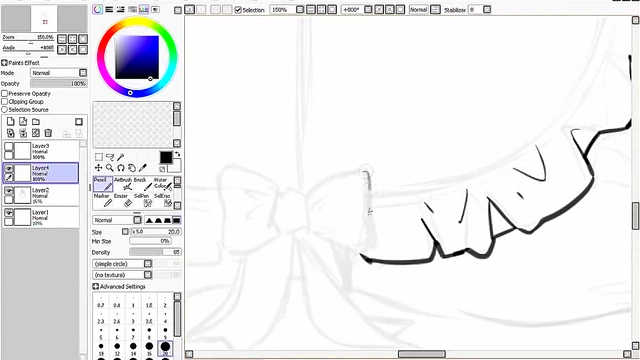Select the rectangular Selection tool
Screen dimensions: 640x360
pos(99,157)
